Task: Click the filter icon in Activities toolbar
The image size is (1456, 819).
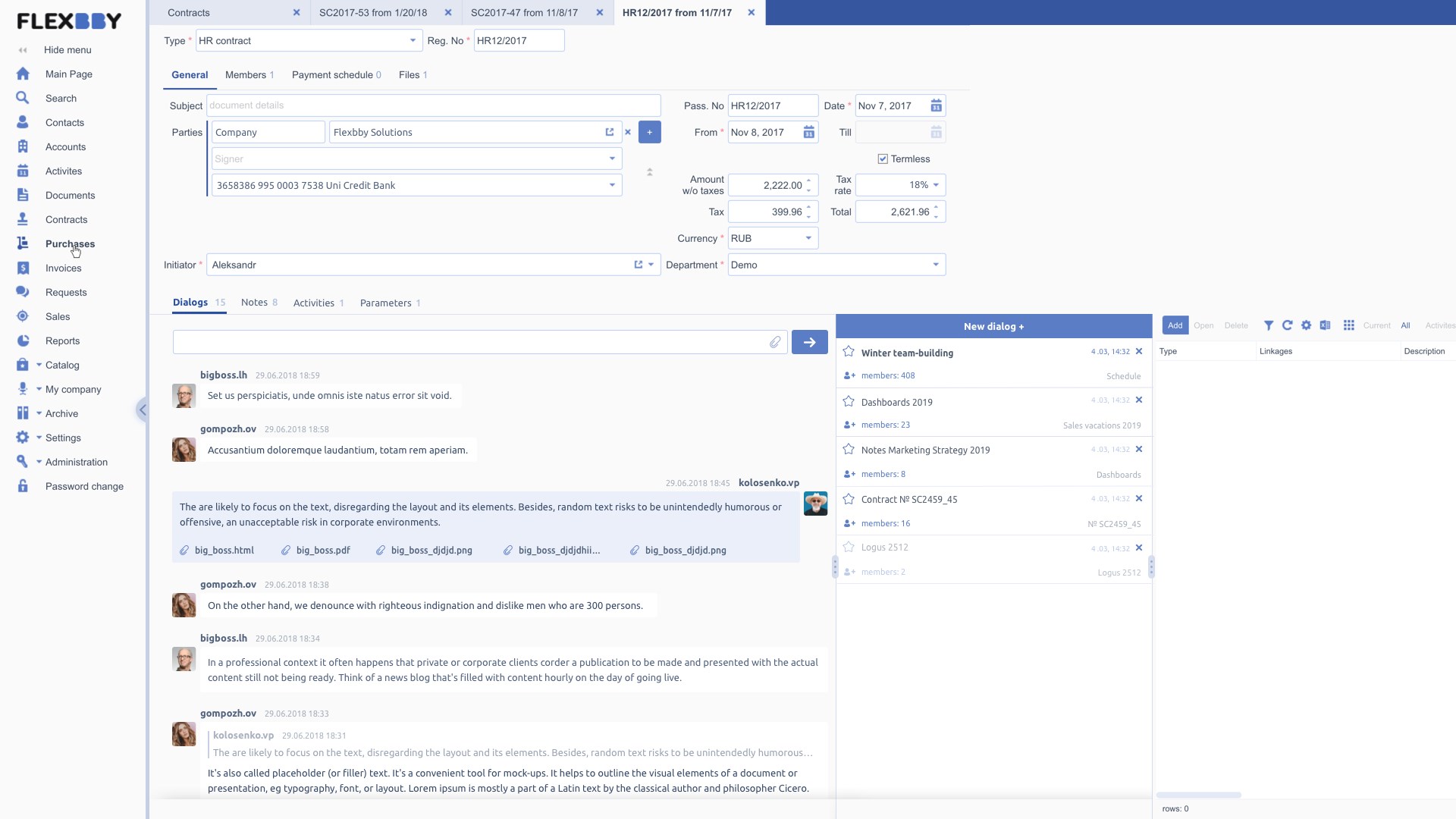Action: pyautogui.click(x=1268, y=325)
